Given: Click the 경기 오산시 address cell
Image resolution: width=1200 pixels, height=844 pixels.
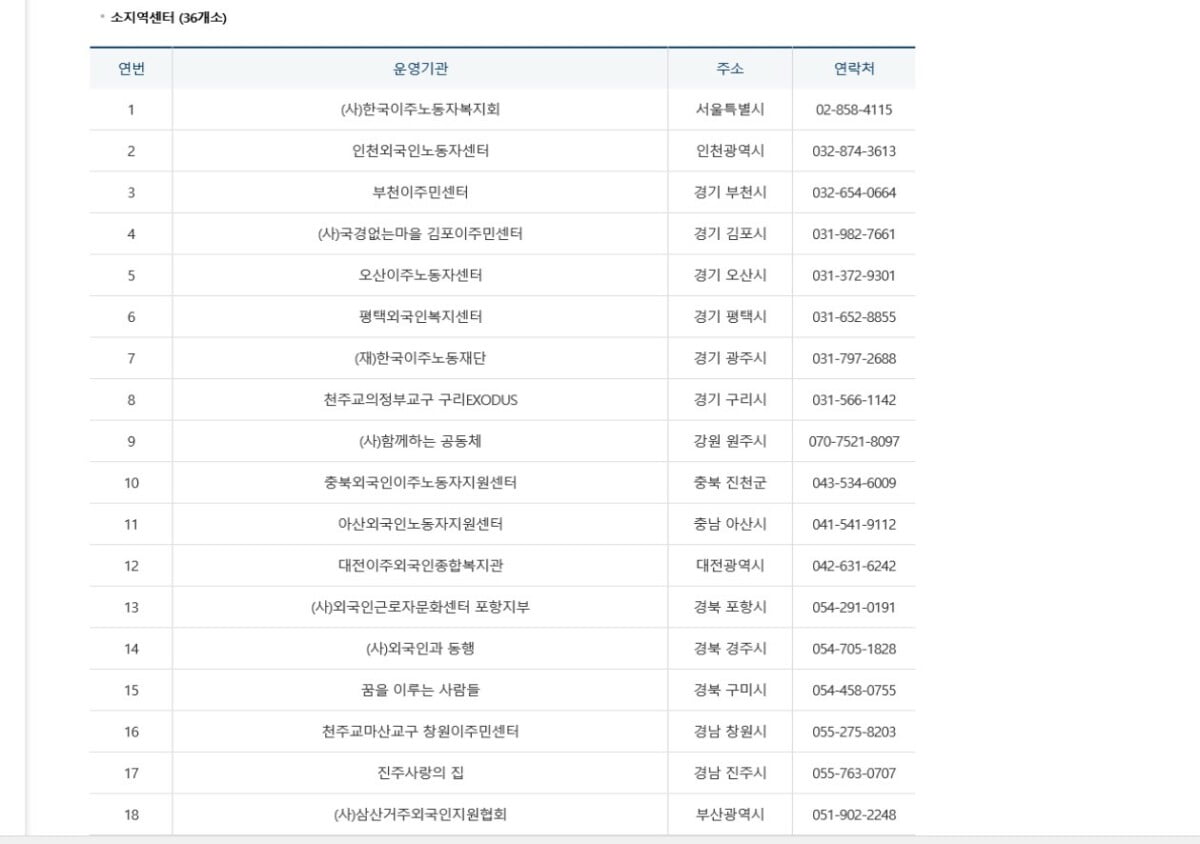Looking at the screenshot, I should (730, 276).
